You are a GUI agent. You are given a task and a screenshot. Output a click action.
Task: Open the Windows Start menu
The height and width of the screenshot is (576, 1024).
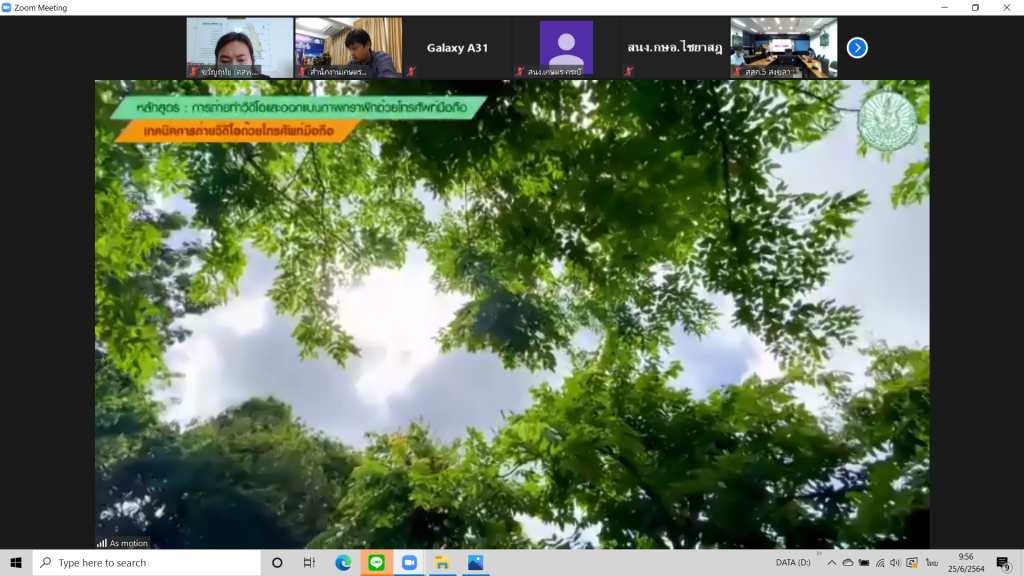[16, 563]
